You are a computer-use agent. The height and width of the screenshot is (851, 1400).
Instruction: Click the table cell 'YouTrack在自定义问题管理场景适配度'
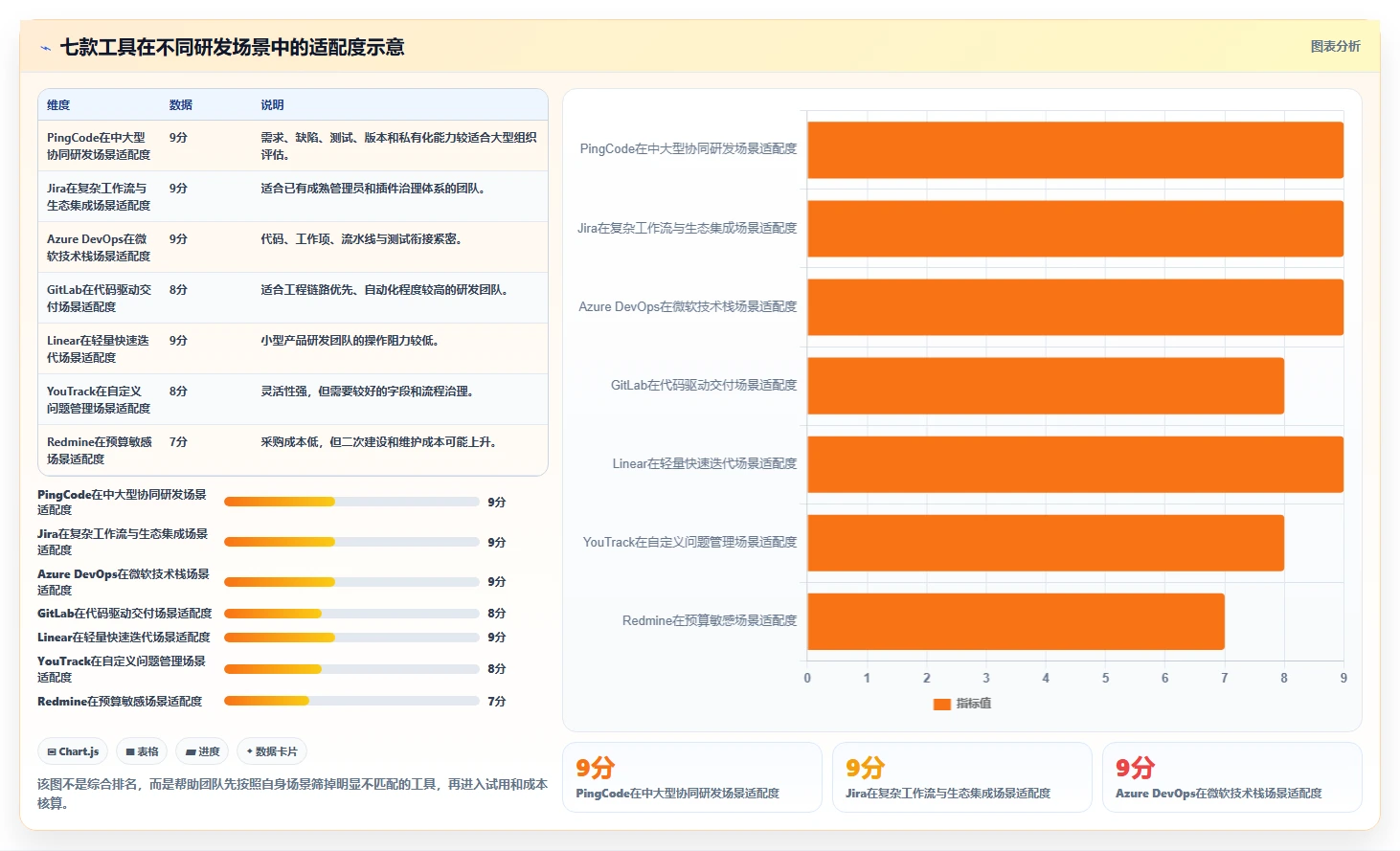[x=99, y=399]
